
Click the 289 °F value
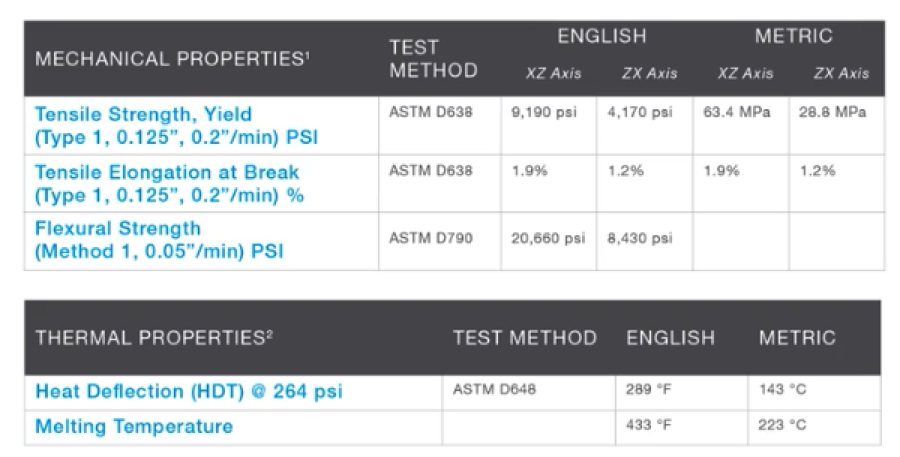pos(648,389)
